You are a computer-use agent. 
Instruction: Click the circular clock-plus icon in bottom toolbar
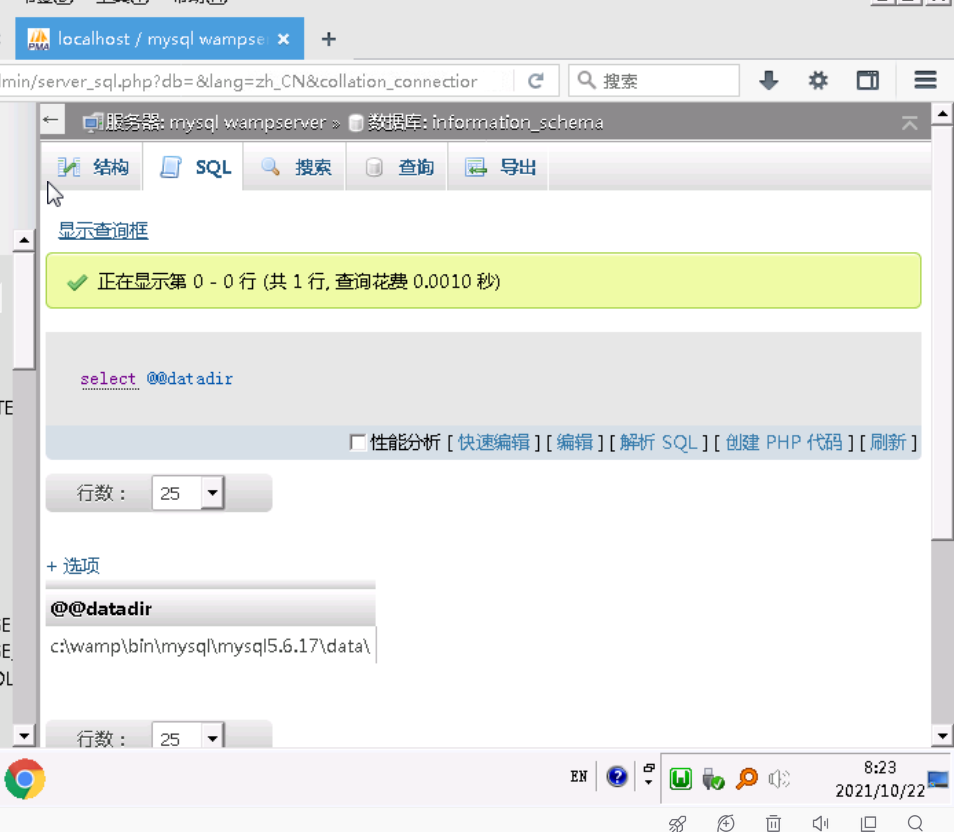point(725,823)
